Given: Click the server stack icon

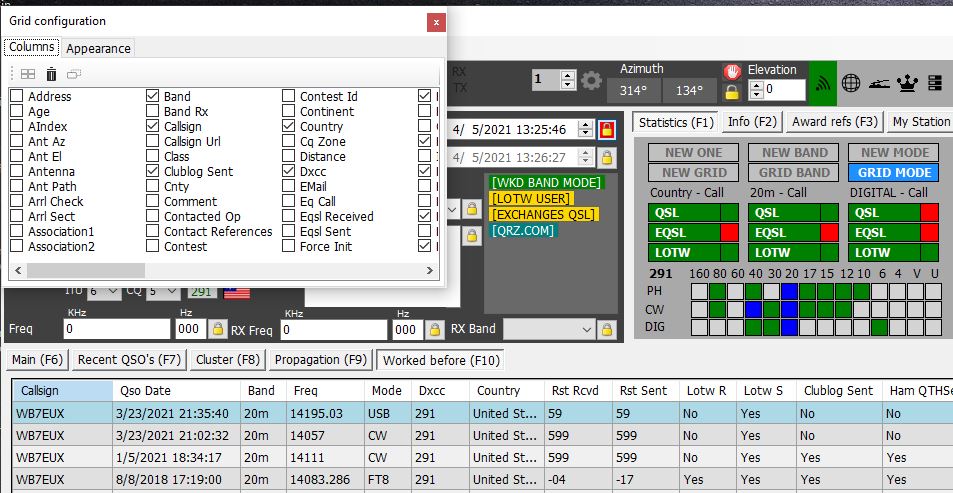Looking at the screenshot, I should click(935, 83).
